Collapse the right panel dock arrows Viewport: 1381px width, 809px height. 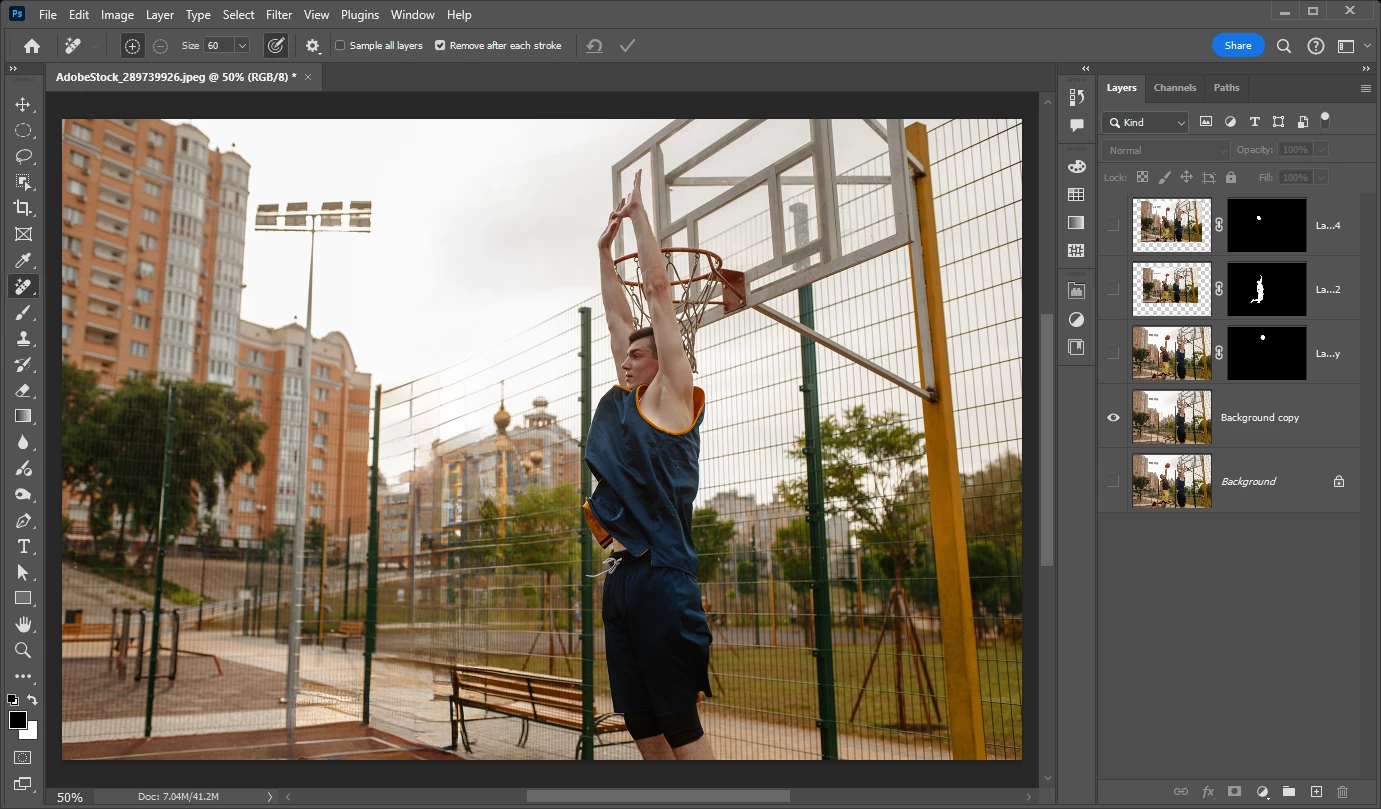click(x=1367, y=68)
